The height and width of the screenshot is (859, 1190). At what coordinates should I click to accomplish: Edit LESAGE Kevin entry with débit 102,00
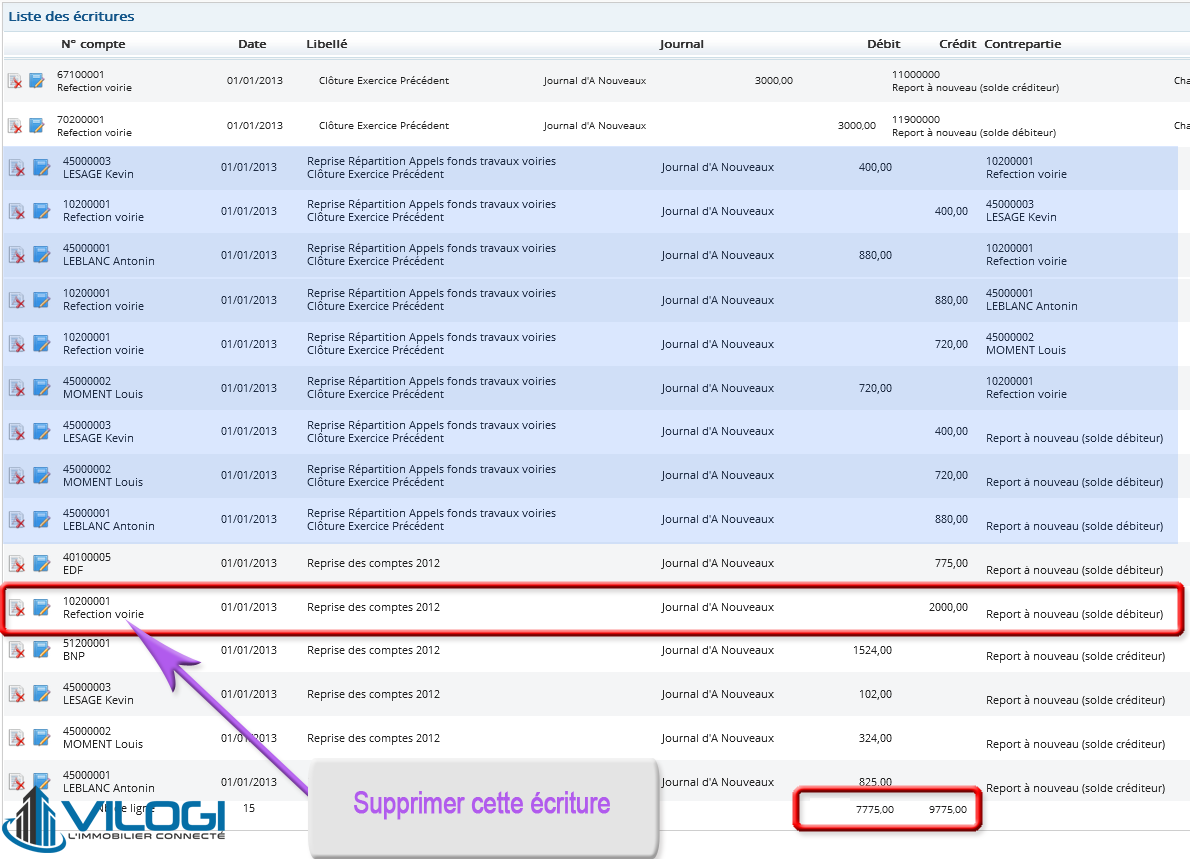click(42, 694)
